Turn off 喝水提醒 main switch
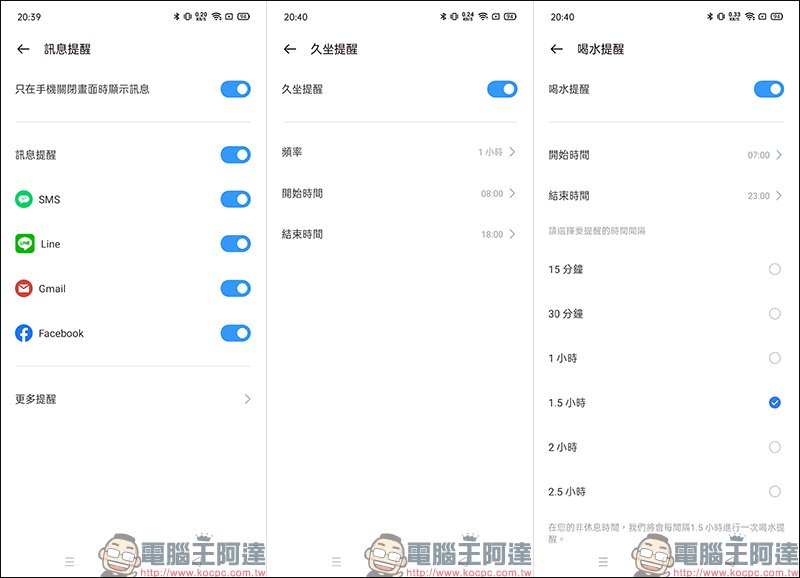The width and height of the screenshot is (800, 578). tap(769, 89)
